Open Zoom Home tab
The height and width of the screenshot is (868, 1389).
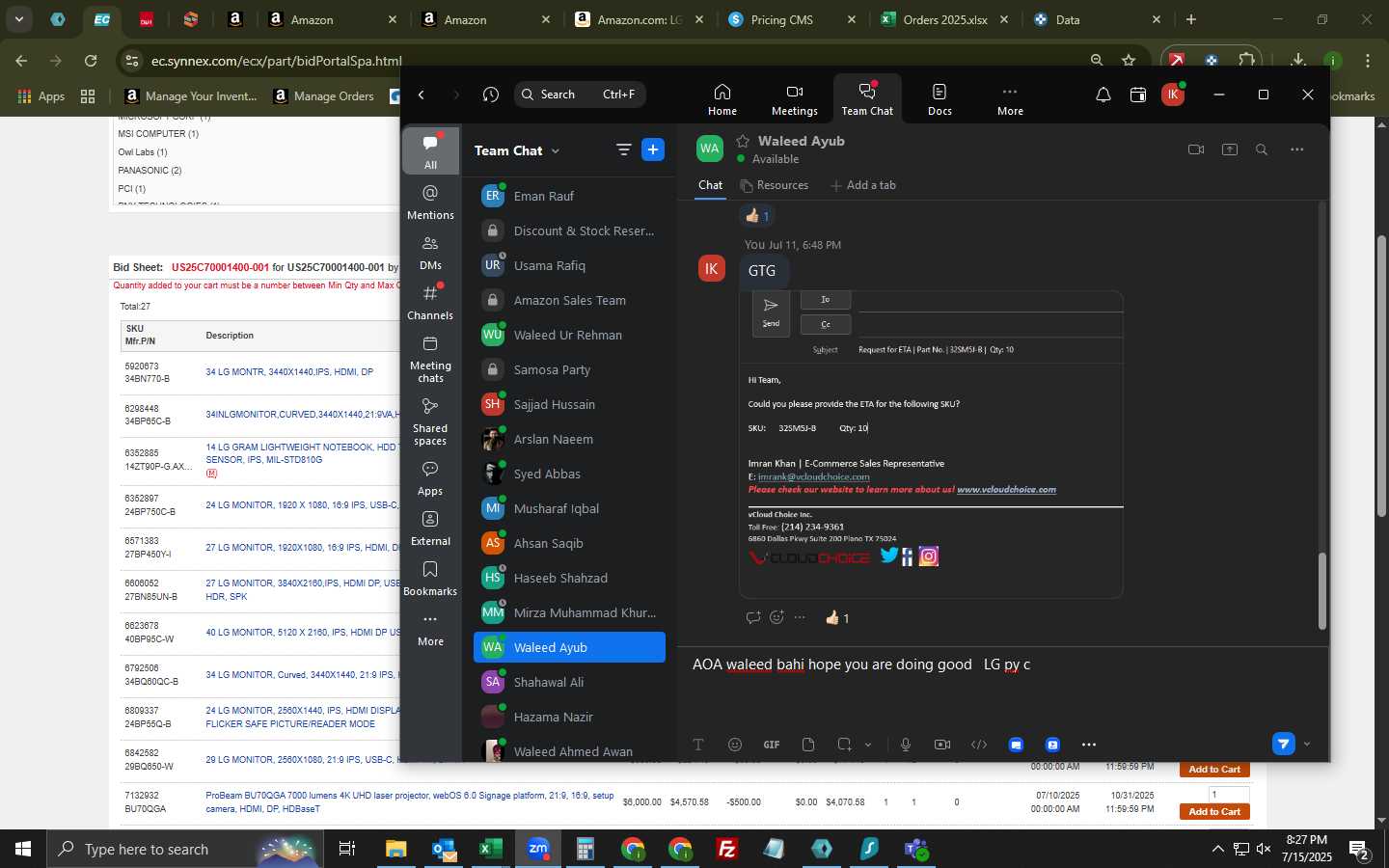click(x=722, y=99)
